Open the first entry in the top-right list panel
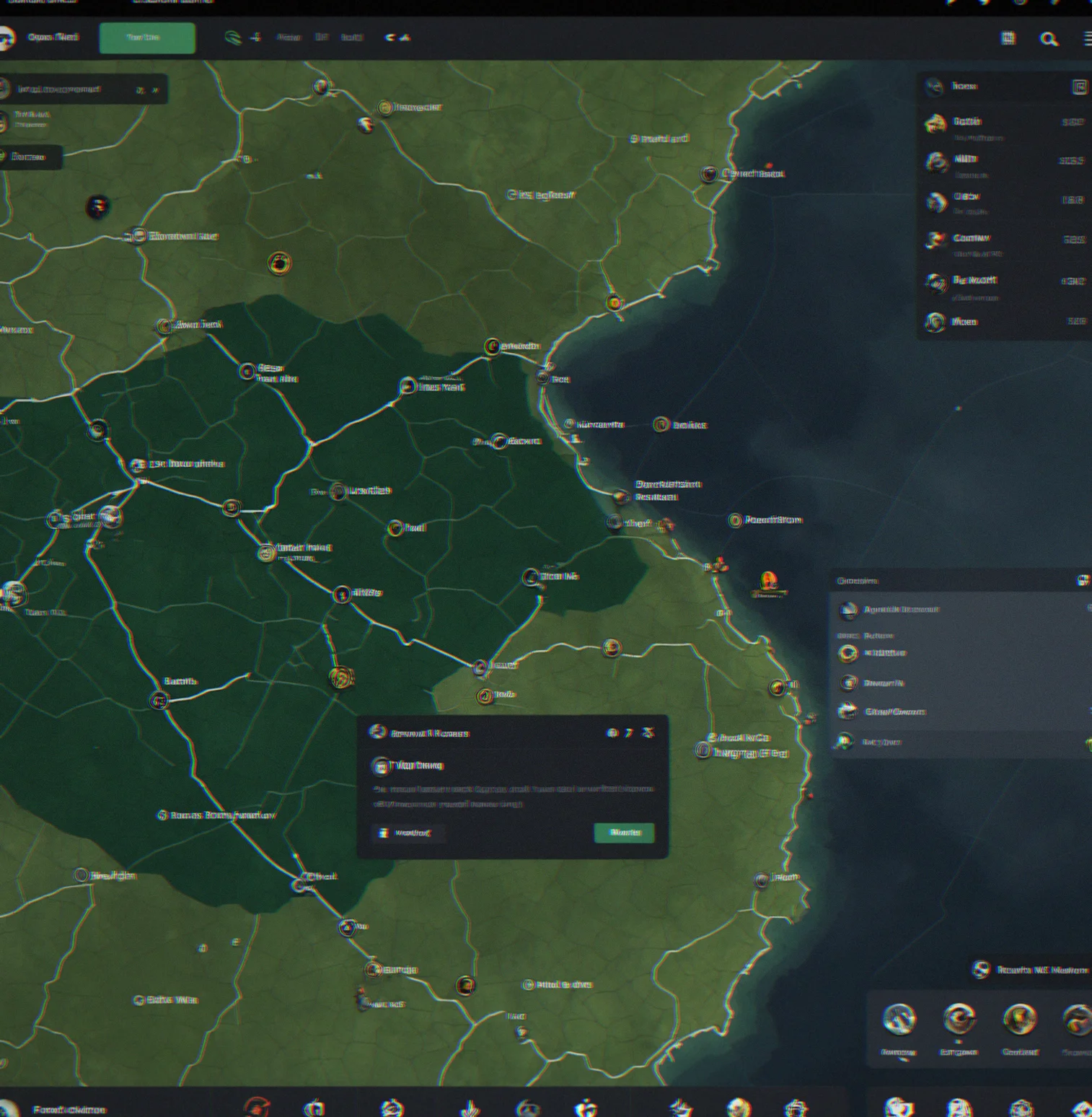 click(x=1004, y=126)
